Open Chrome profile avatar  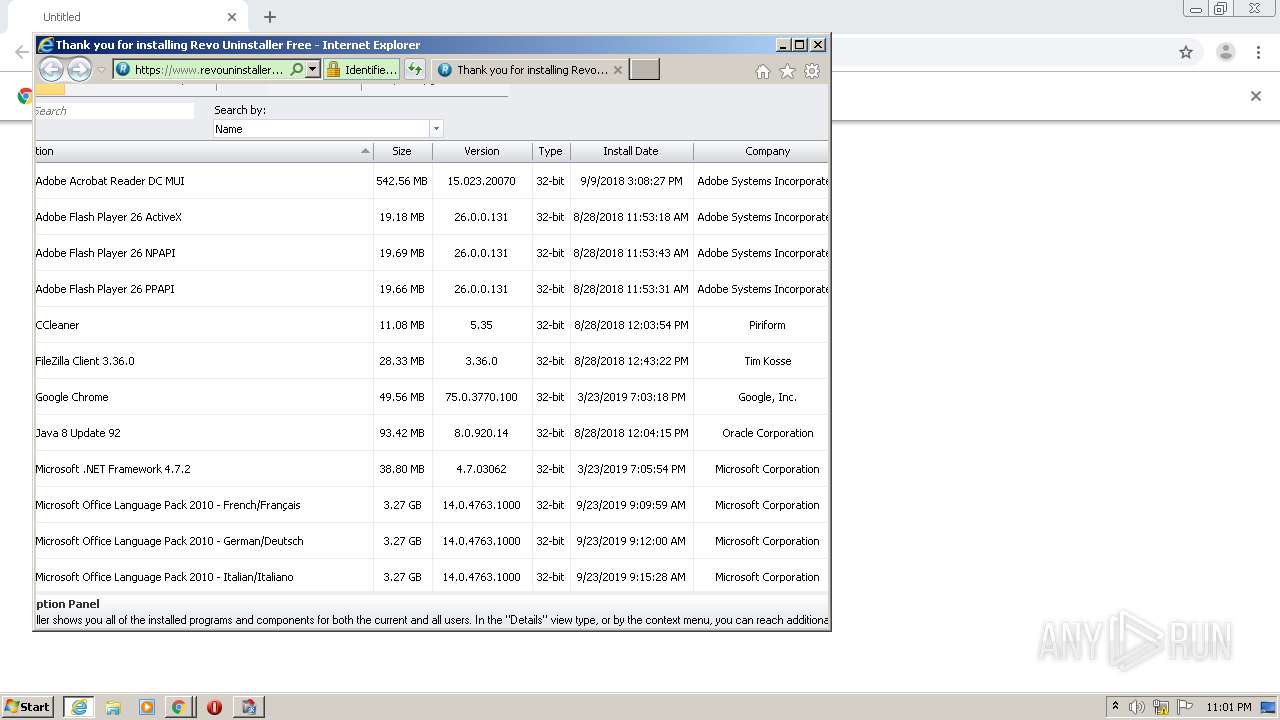click(x=1225, y=52)
